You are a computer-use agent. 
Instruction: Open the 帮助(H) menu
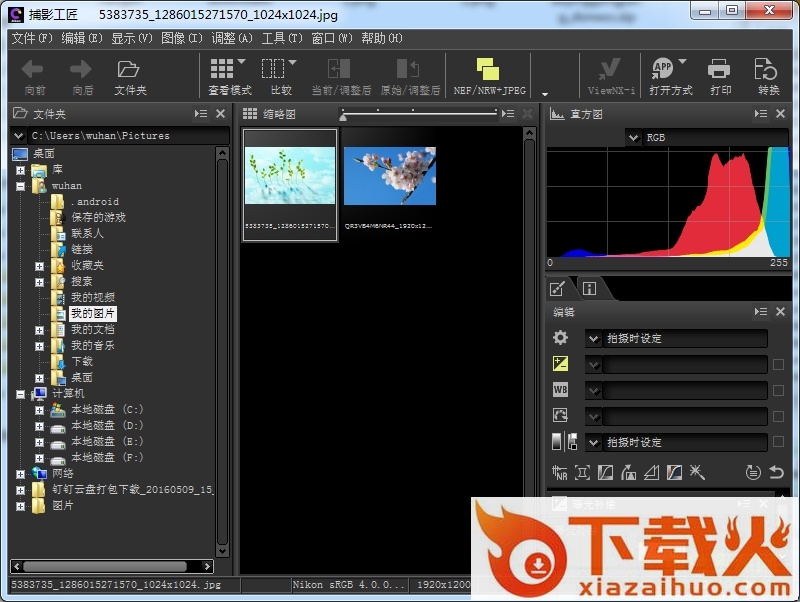coord(382,38)
